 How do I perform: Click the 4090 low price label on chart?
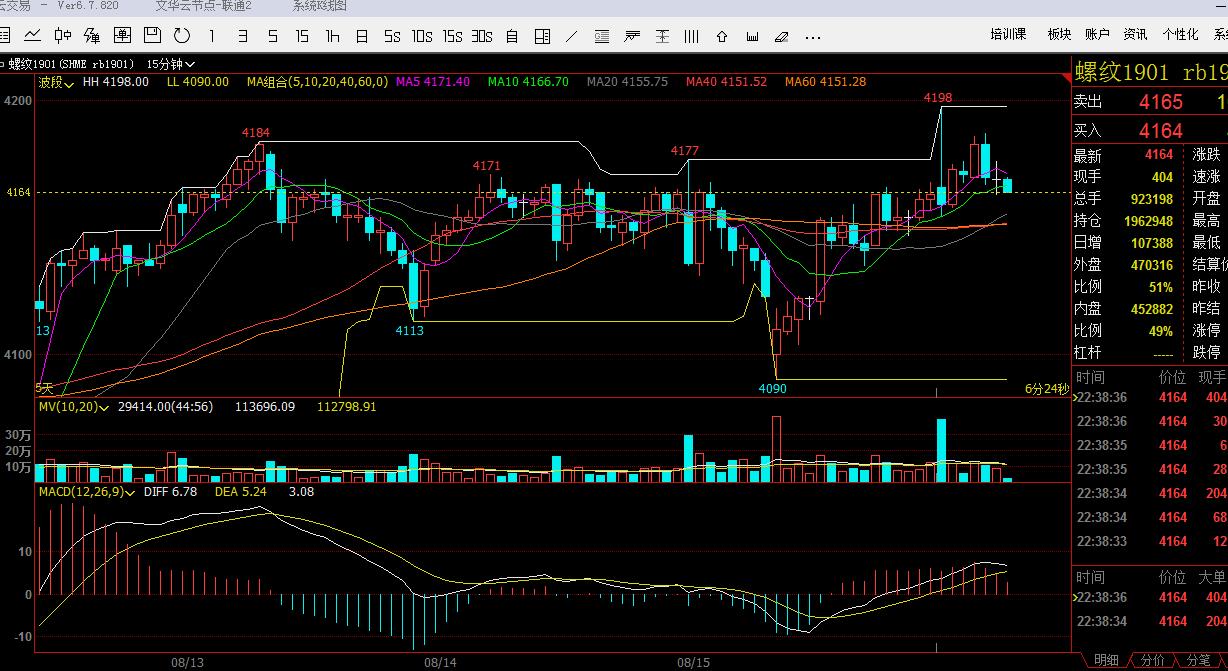pos(773,388)
